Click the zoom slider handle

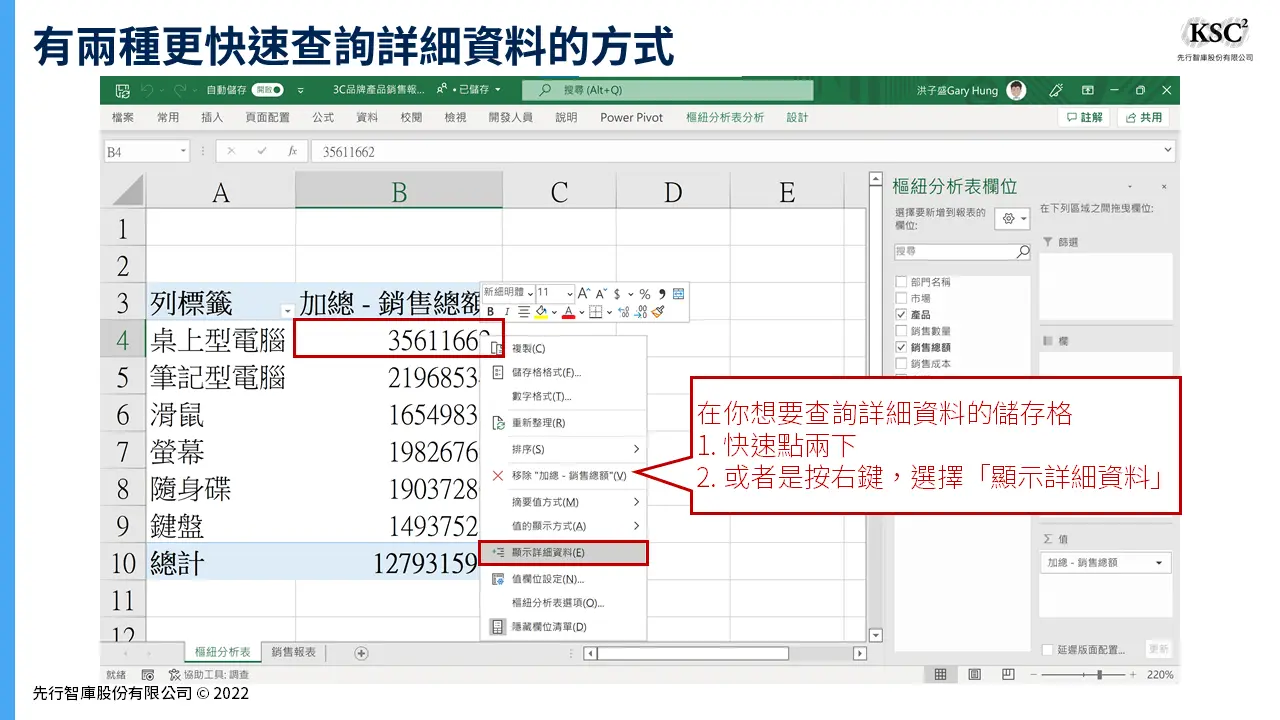(1099, 675)
